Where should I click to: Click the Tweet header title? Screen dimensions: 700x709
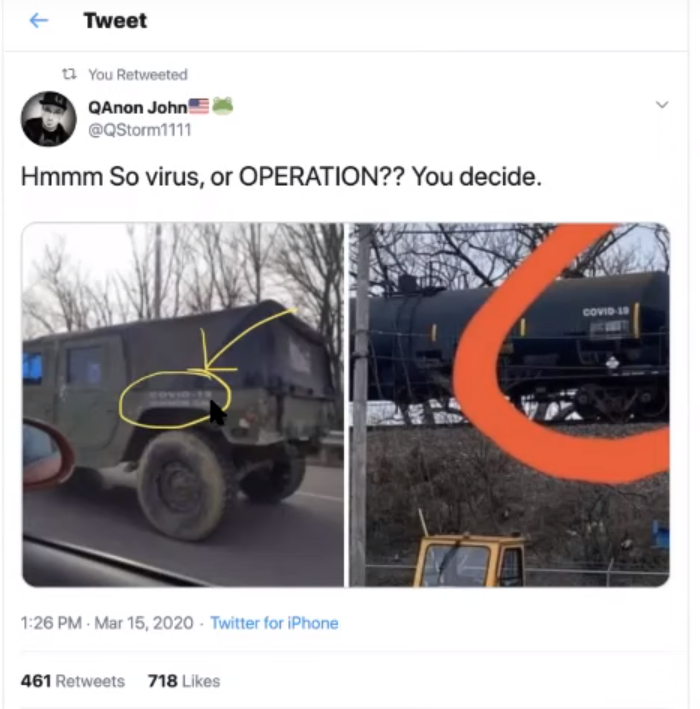(x=115, y=21)
